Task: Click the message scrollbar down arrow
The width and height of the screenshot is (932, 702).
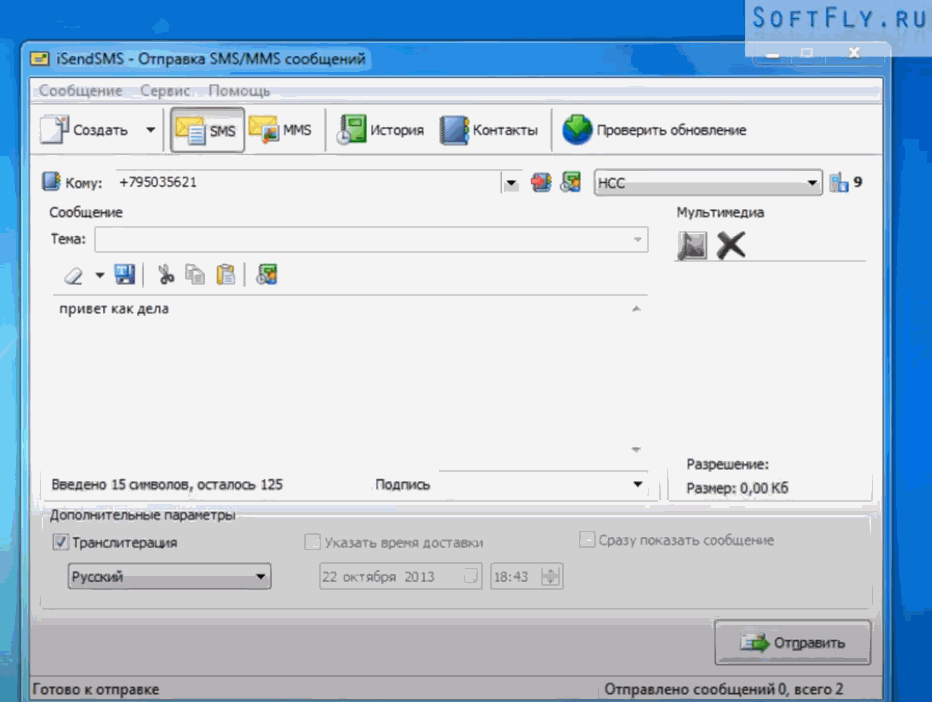Action: (636, 449)
